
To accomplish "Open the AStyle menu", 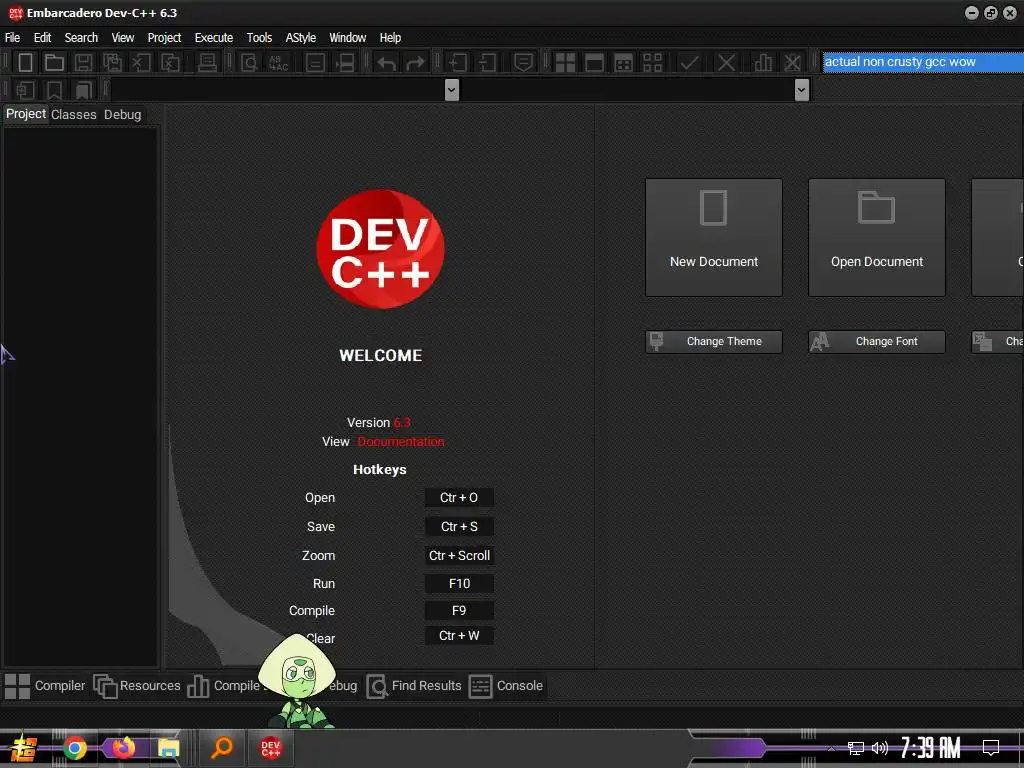I will click(x=300, y=38).
